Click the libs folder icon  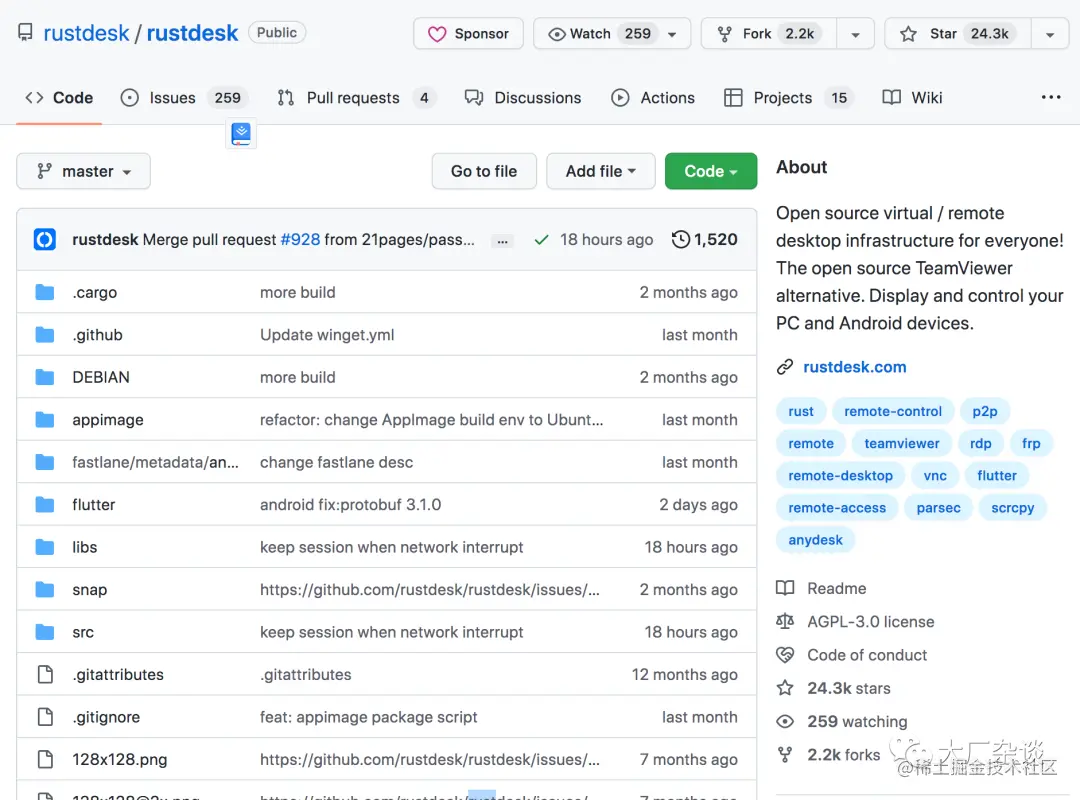point(45,547)
